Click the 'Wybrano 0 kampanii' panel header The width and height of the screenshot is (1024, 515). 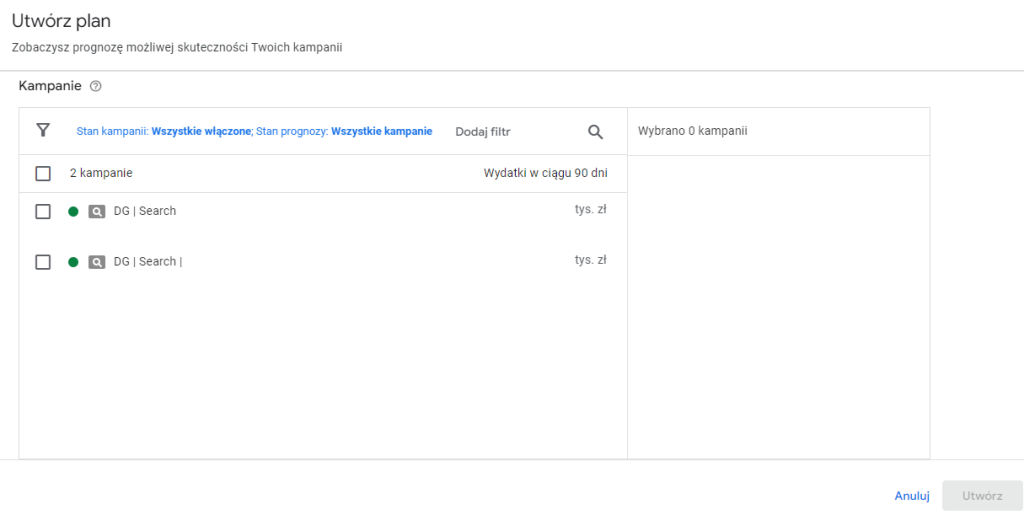pos(692,131)
